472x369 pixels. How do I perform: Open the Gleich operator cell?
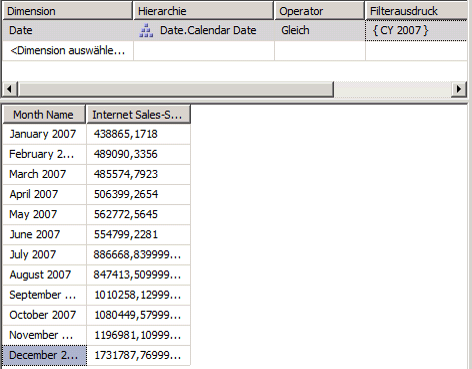(320, 30)
